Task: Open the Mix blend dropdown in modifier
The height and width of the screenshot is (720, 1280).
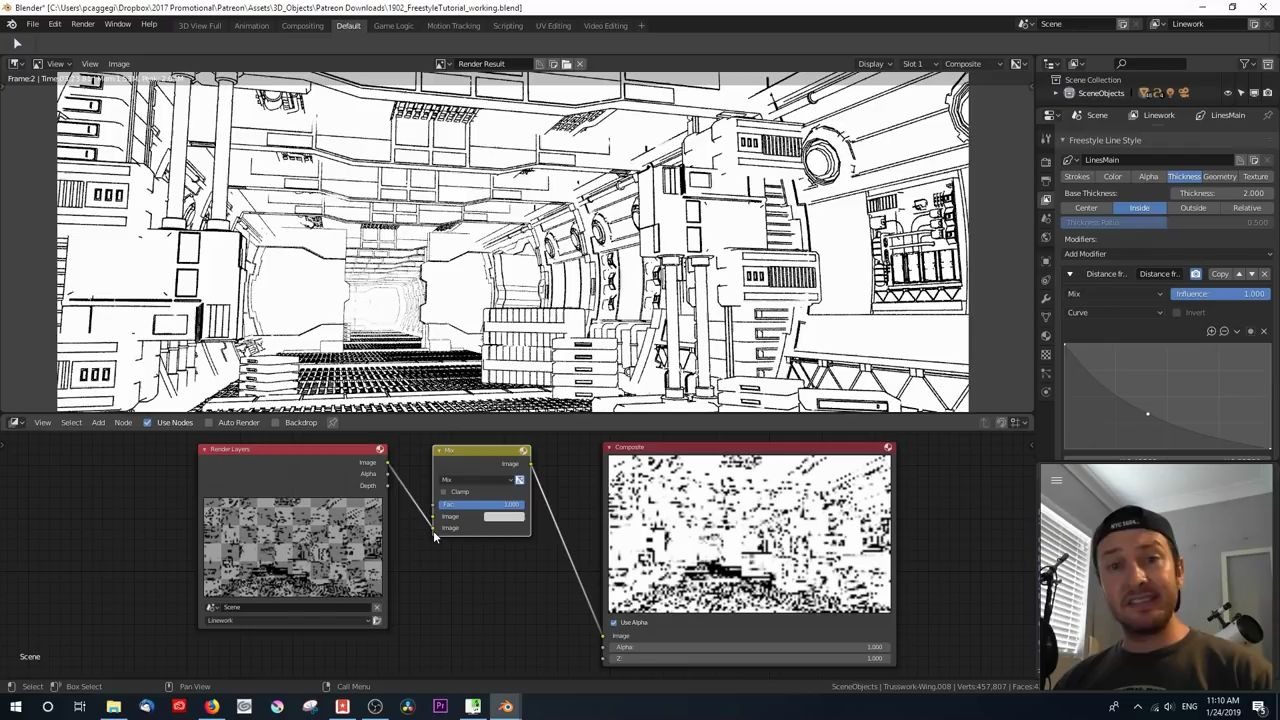Action: click(x=1115, y=294)
